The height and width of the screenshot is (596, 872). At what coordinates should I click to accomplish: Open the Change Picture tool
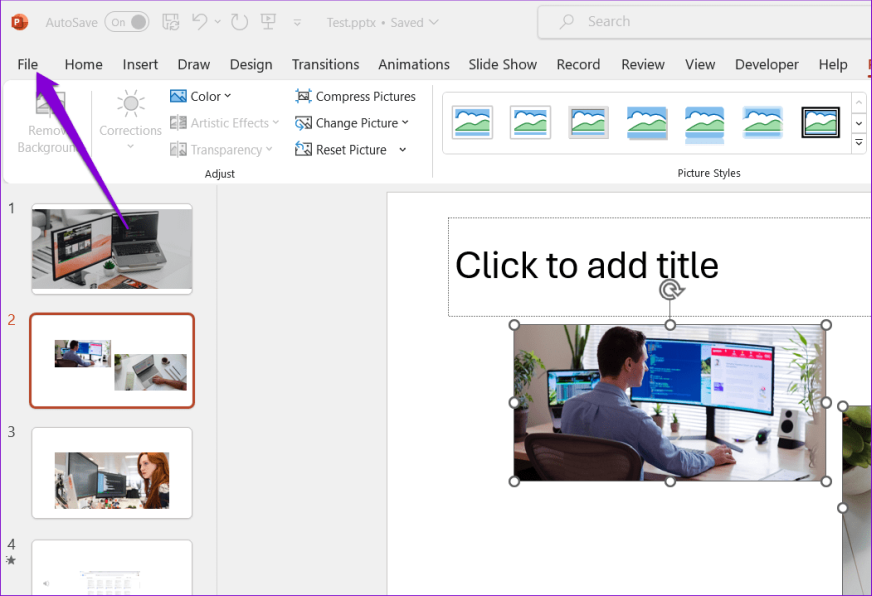(349, 122)
